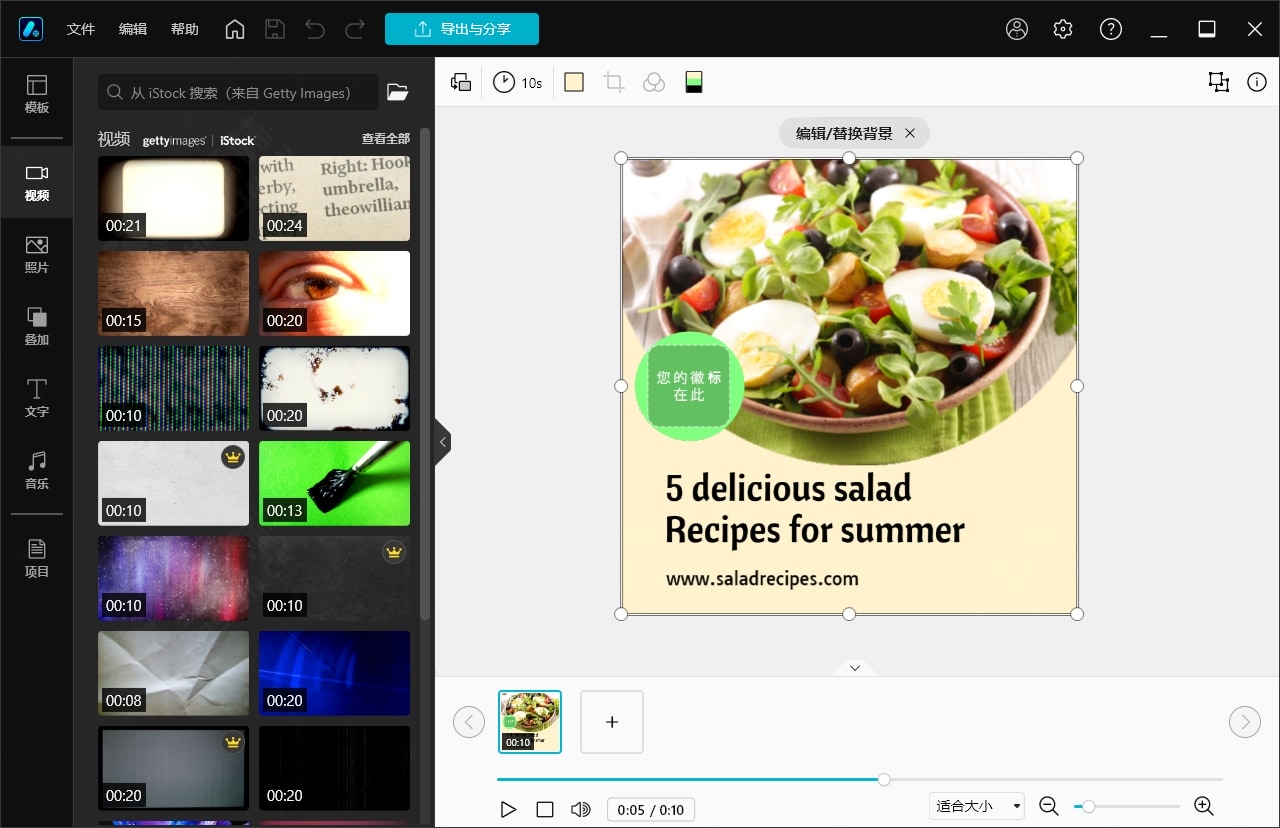Click the zoom slider handle

coord(1088,806)
